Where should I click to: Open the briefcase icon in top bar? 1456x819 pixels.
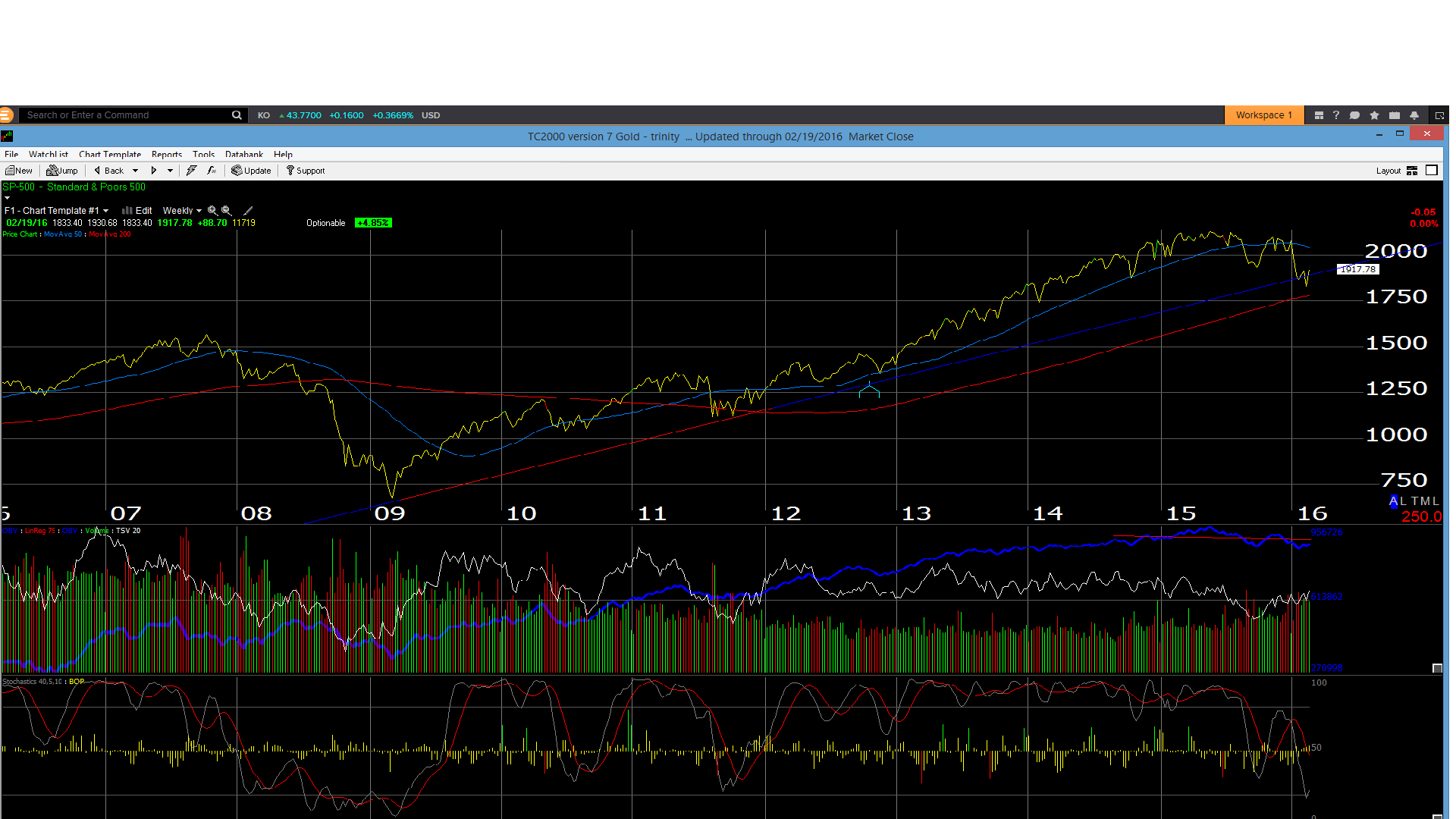click(1394, 115)
